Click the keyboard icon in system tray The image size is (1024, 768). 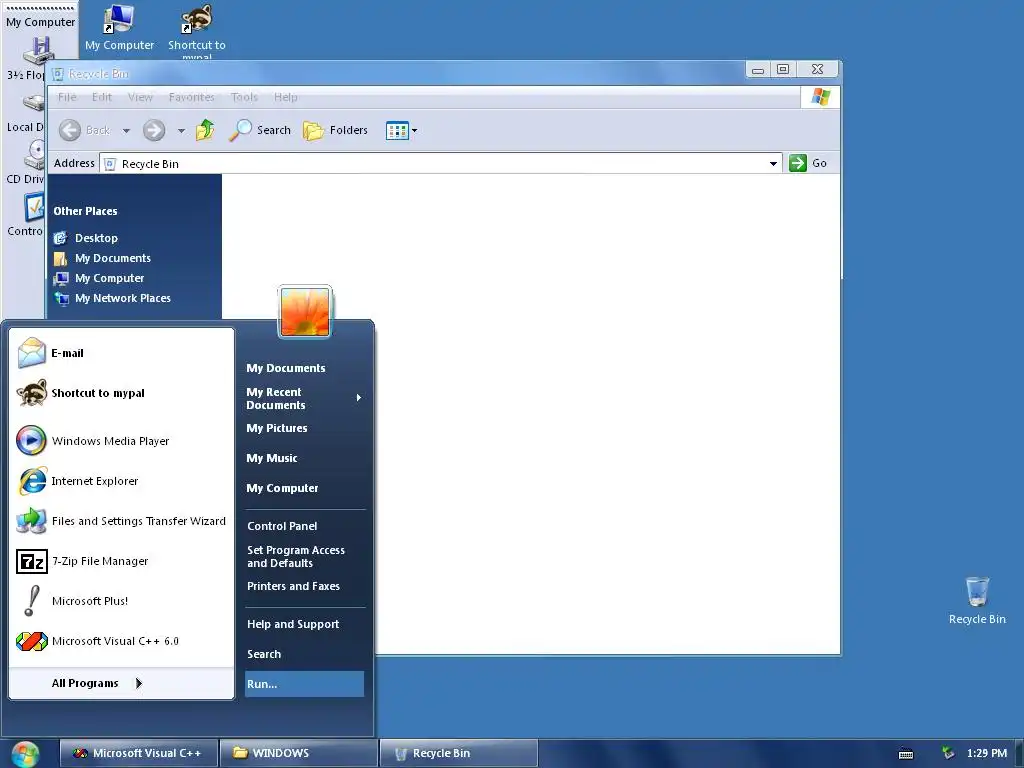pos(906,754)
